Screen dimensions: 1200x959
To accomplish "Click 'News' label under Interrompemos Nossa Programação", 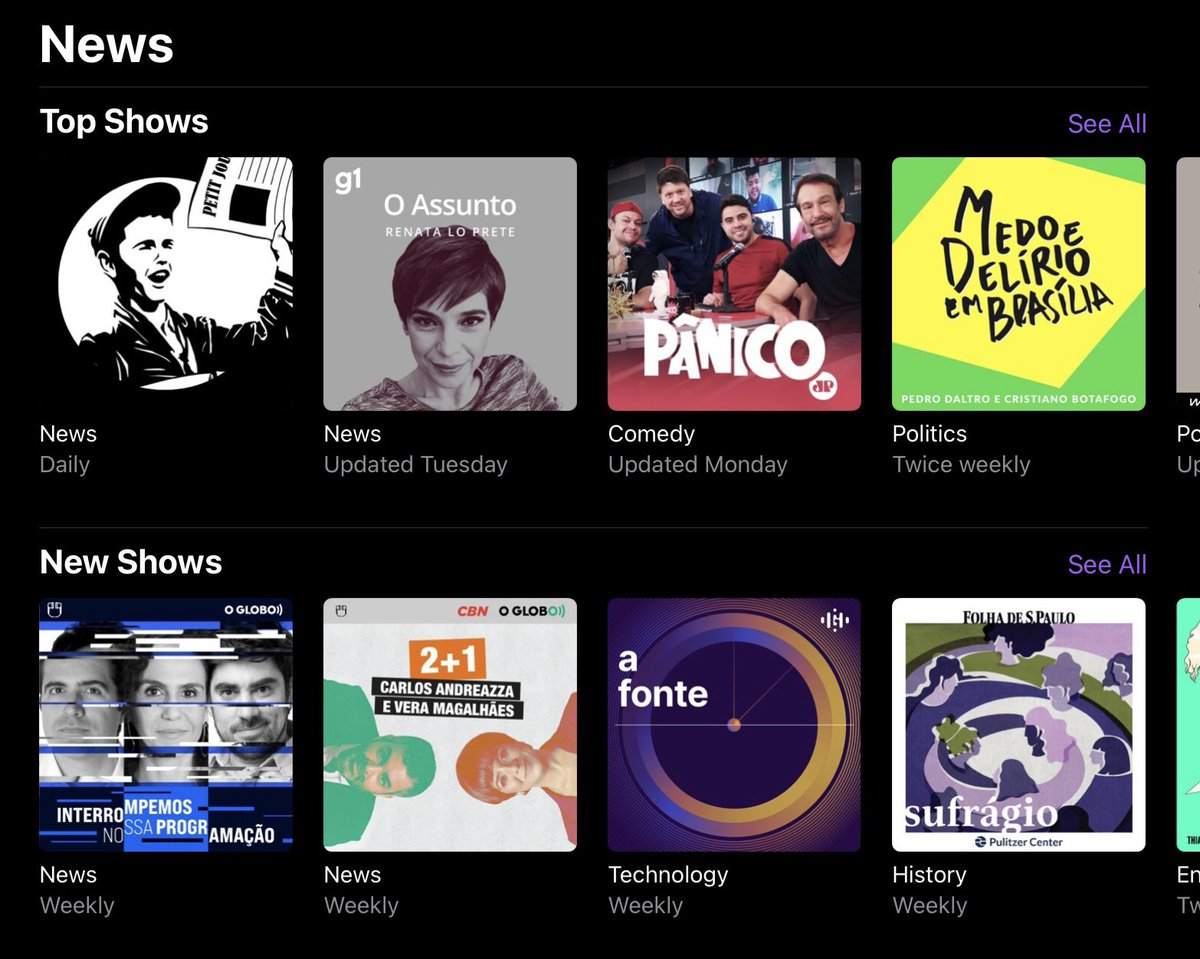I will tap(69, 875).
